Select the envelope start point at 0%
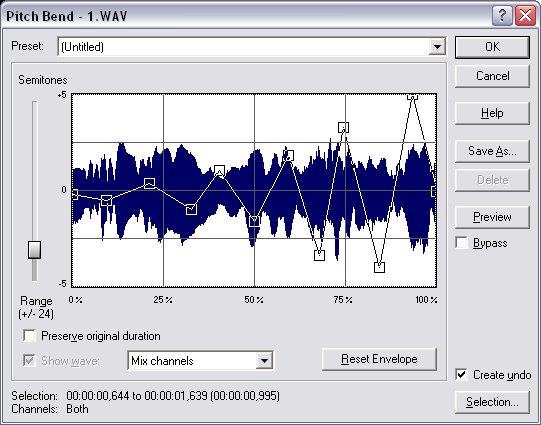Screen dimensions: 541x425 point(74,194)
